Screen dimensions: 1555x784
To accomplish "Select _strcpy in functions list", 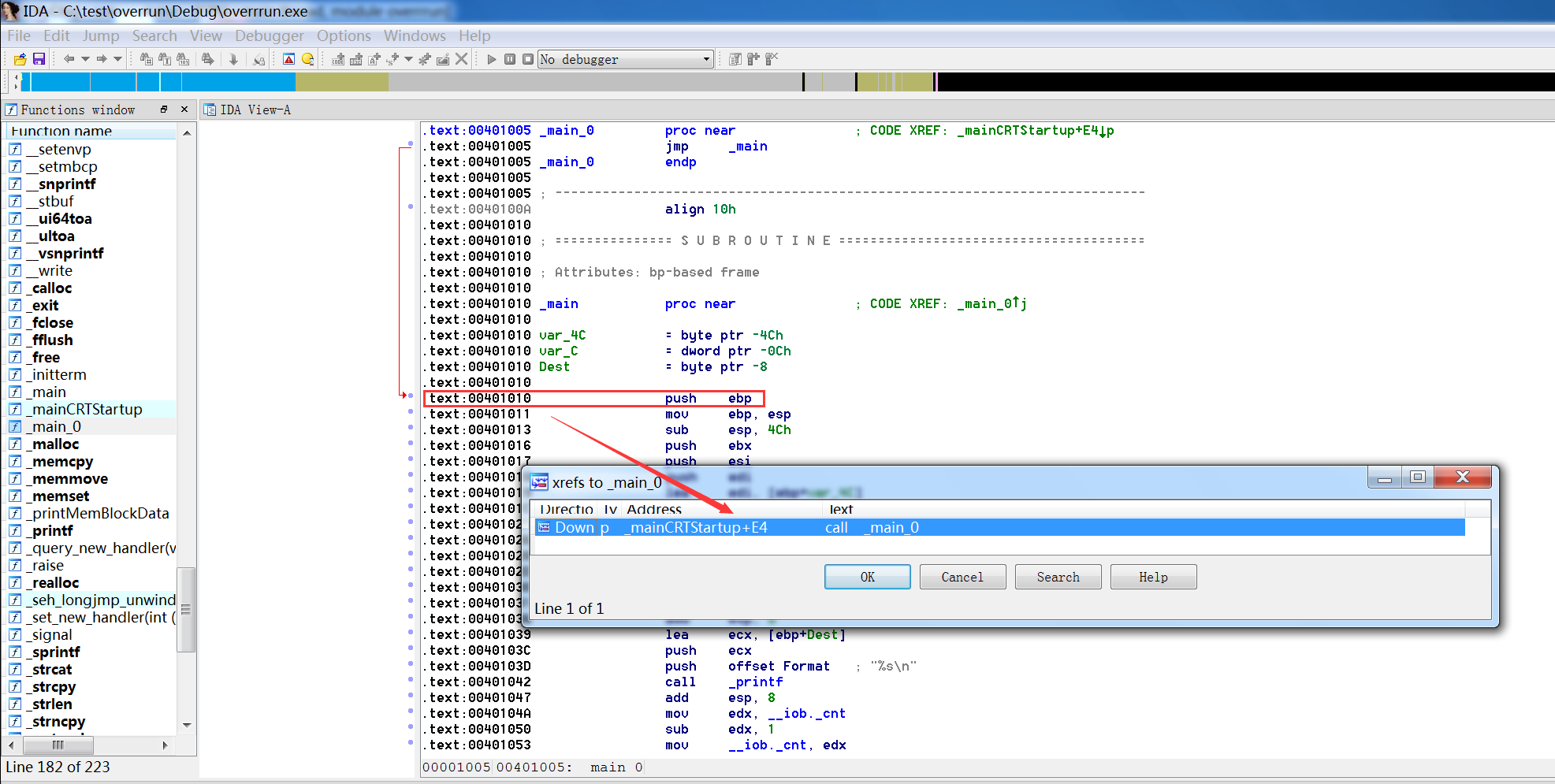I will click(x=91, y=686).
